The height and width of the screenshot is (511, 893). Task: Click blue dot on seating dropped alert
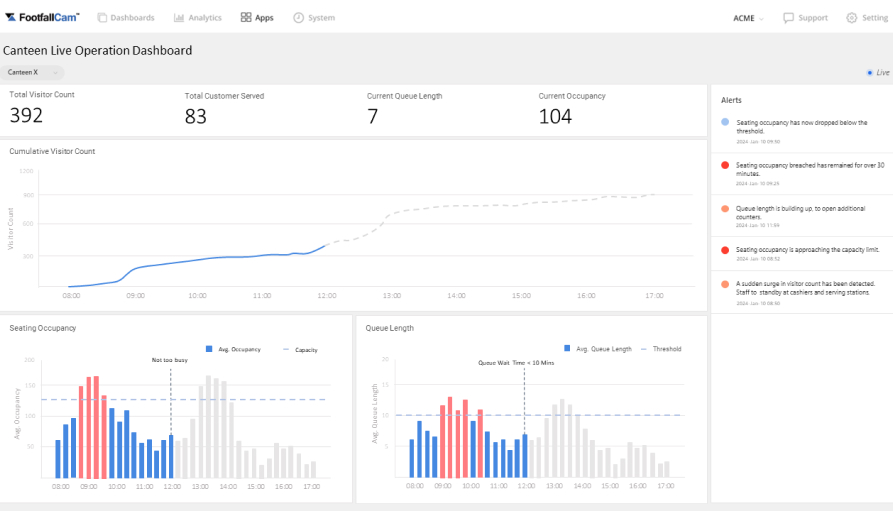point(725,122)
